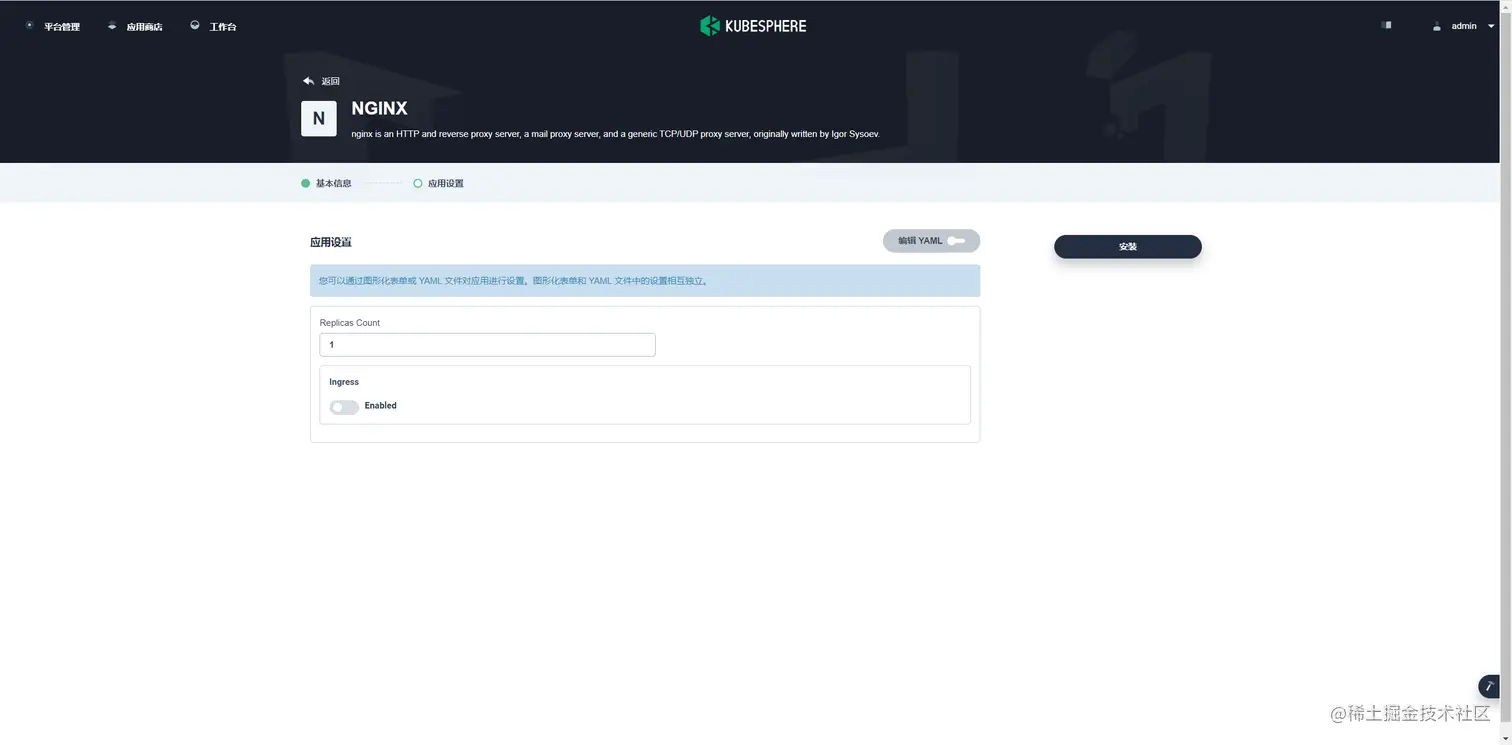
Task: Enable the Ingress toggle
Action: pos(344,407)
